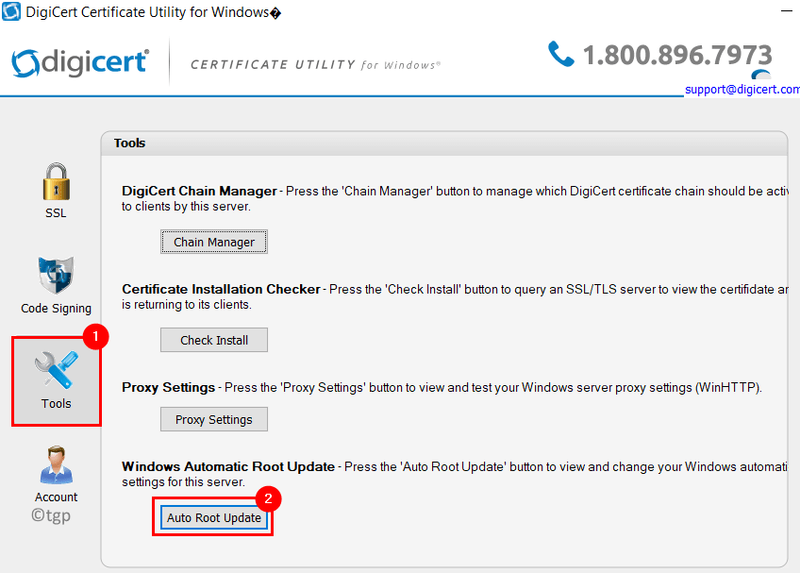Click the 'DigiCert Chain Manager' heading text
The image size is (800, 573).
point(199,191)
